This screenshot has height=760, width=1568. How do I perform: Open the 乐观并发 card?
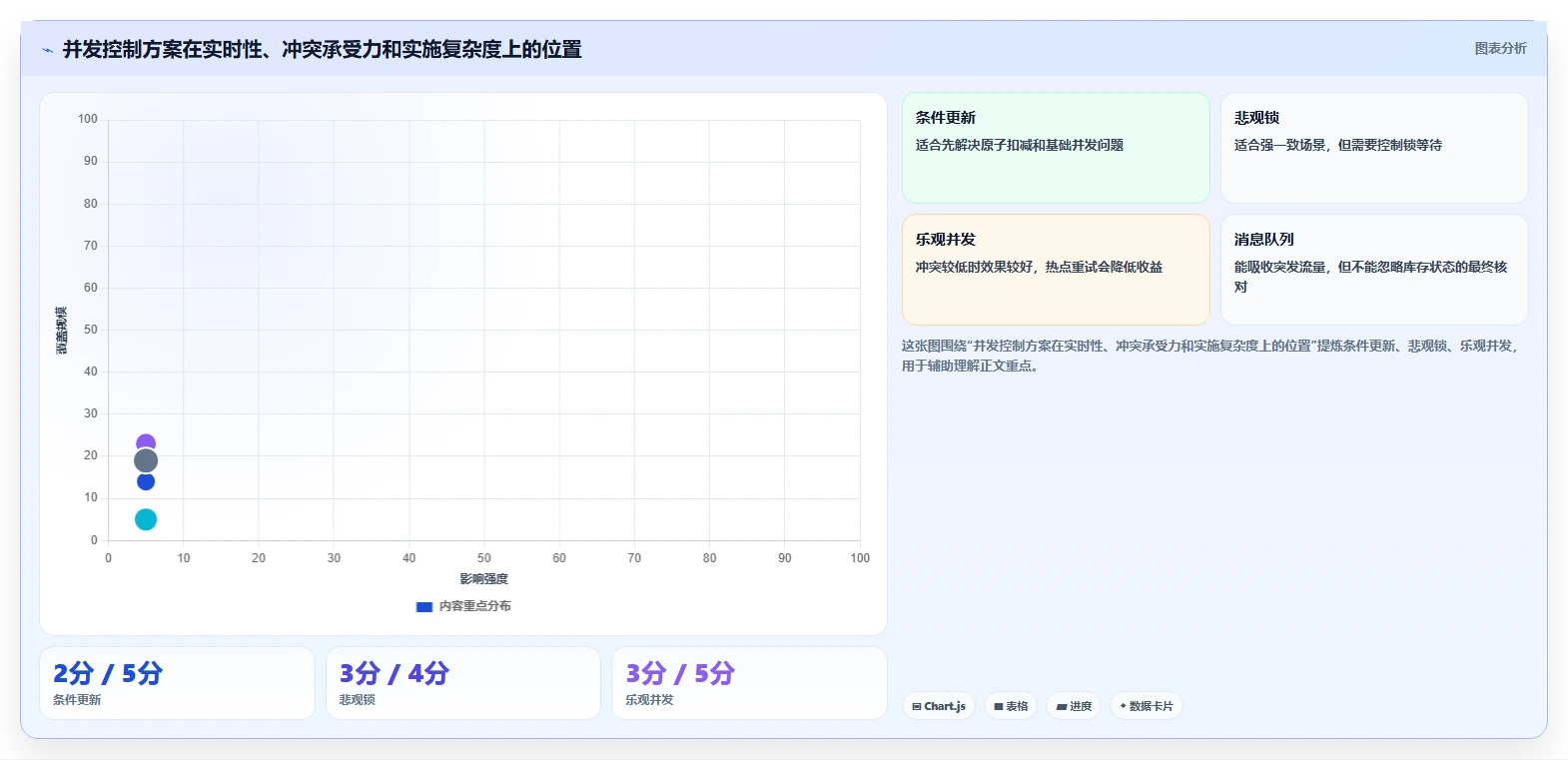(x=1056, y=270)
